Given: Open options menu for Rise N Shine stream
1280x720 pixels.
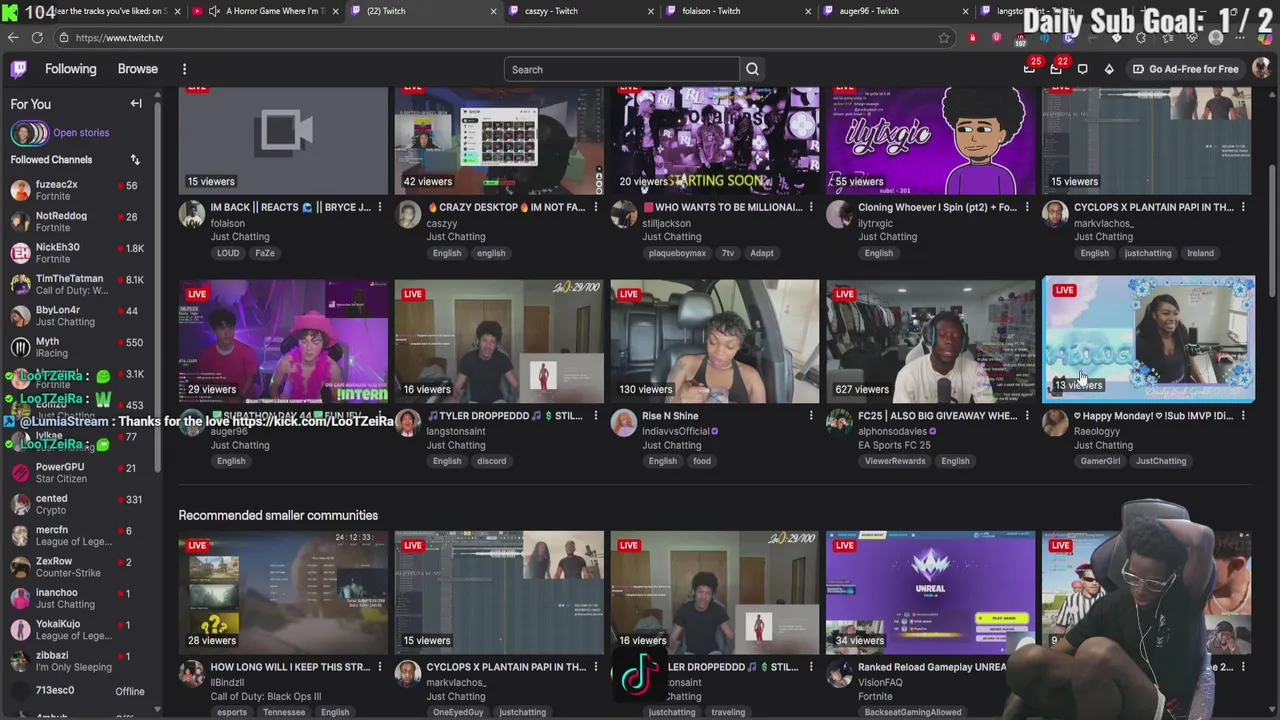Looking at the screenshot, I should 811,415.
